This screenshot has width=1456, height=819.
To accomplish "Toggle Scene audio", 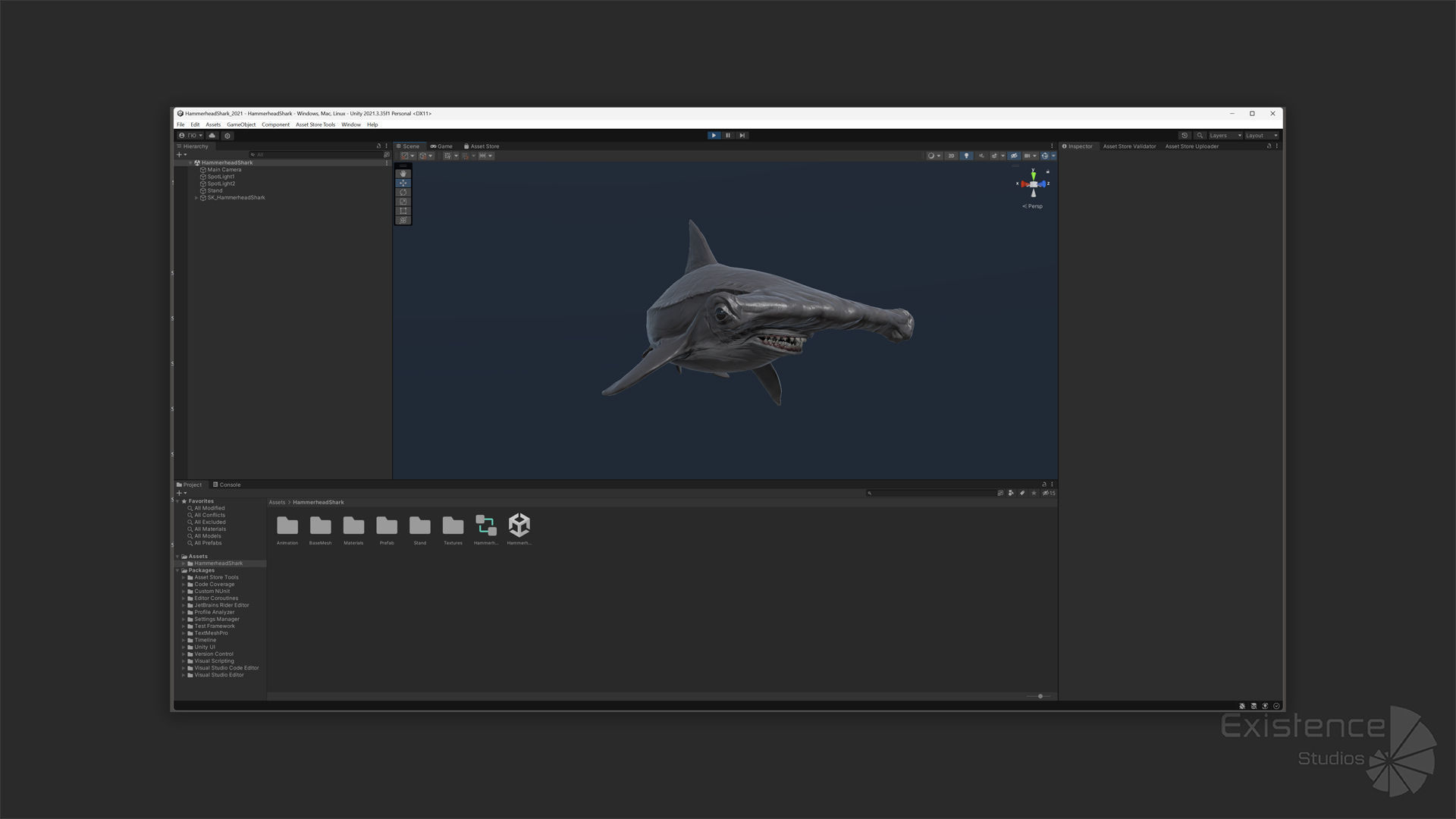I will pos(981,156).
